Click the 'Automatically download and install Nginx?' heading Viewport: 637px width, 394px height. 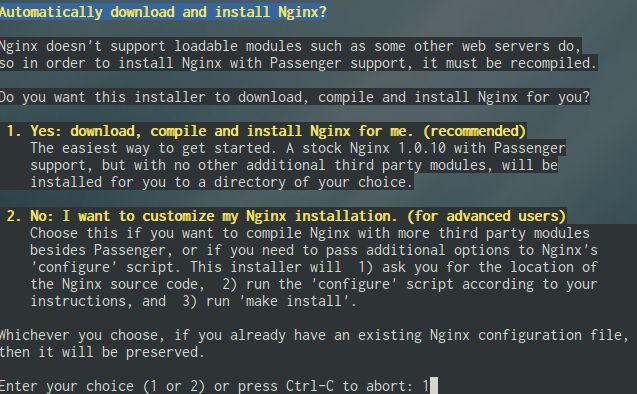tap(163, 12)
